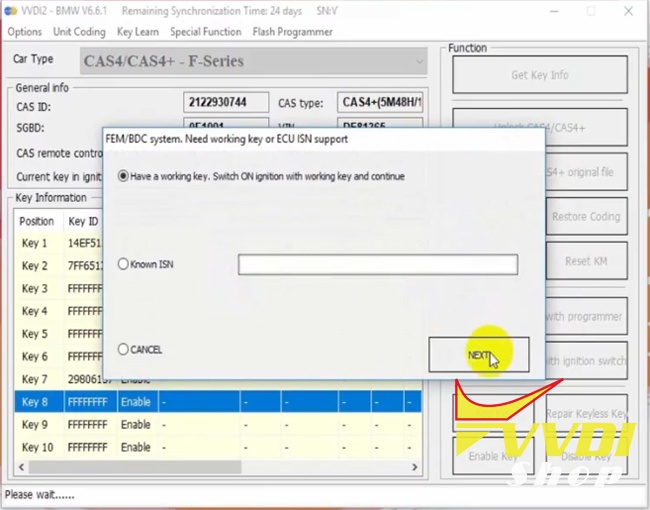The width and height of the screenshot is (650, 510).
Task: Select the highlighted Key 8 row
Action: (x=218, y=402)
